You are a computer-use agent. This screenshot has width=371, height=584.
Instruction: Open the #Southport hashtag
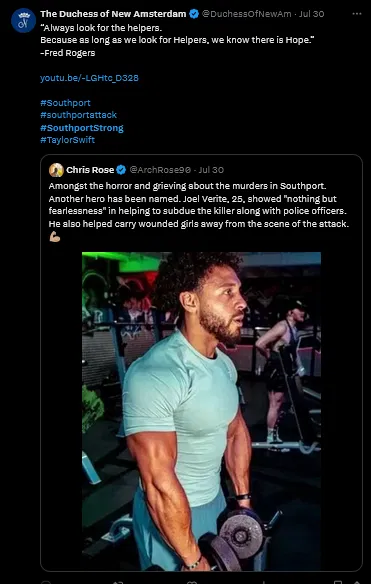tap(65, 103)
